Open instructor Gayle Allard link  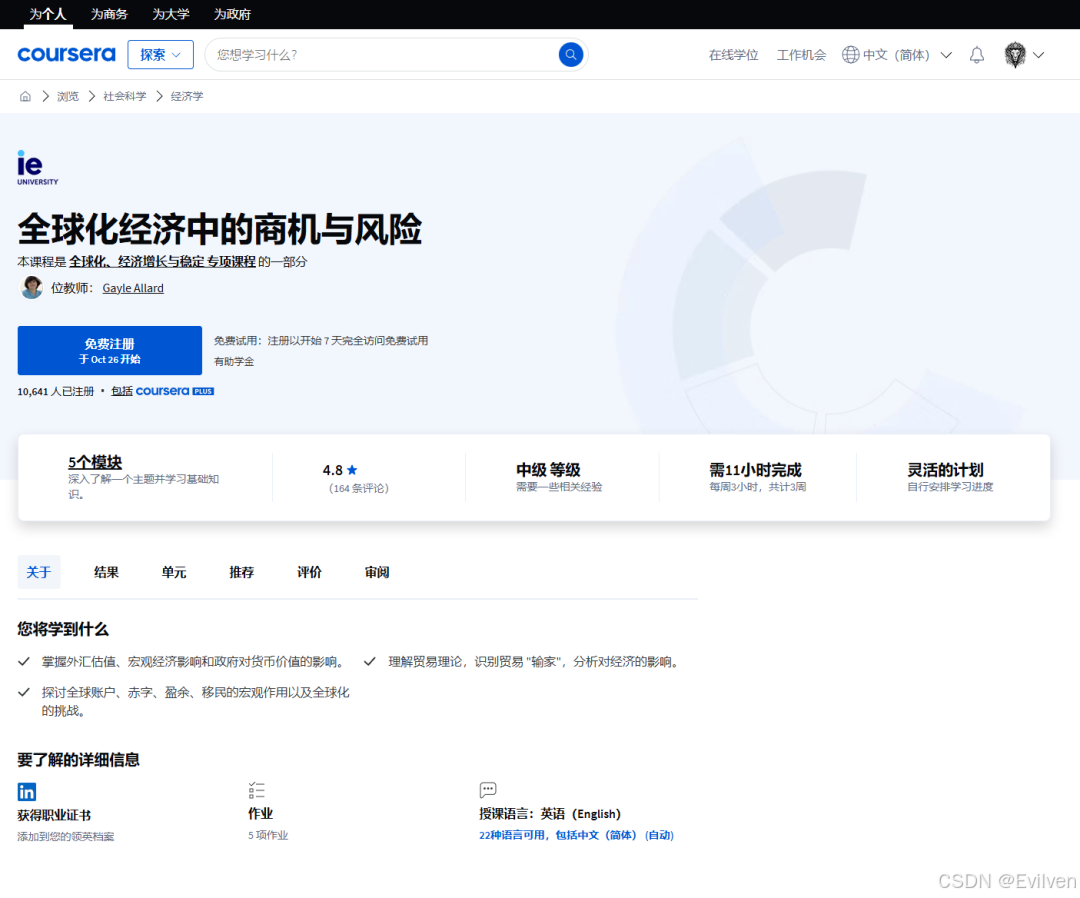133,288
